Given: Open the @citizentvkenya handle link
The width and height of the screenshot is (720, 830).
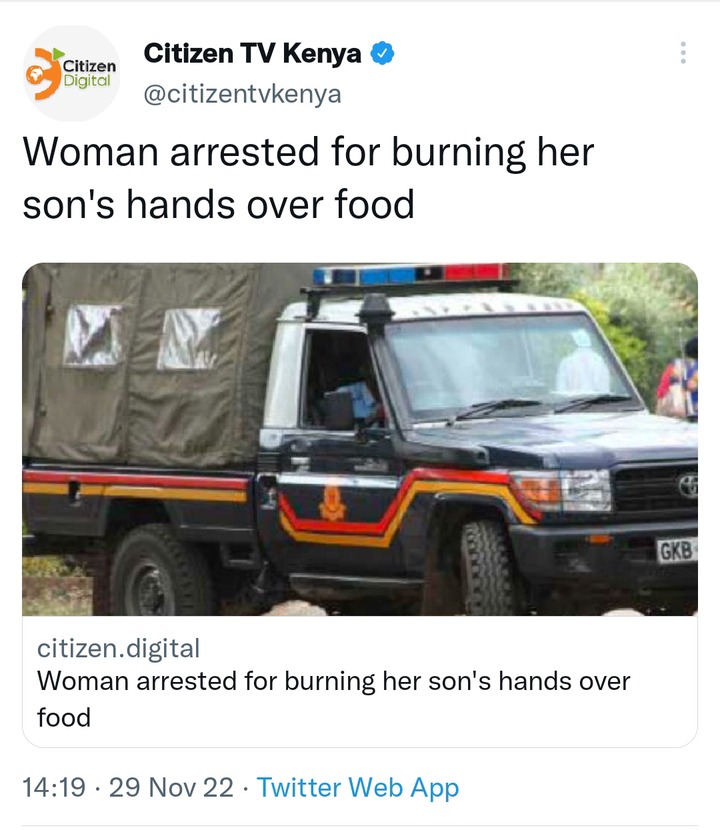Looking at the screenshot, I should click(242, 94).
